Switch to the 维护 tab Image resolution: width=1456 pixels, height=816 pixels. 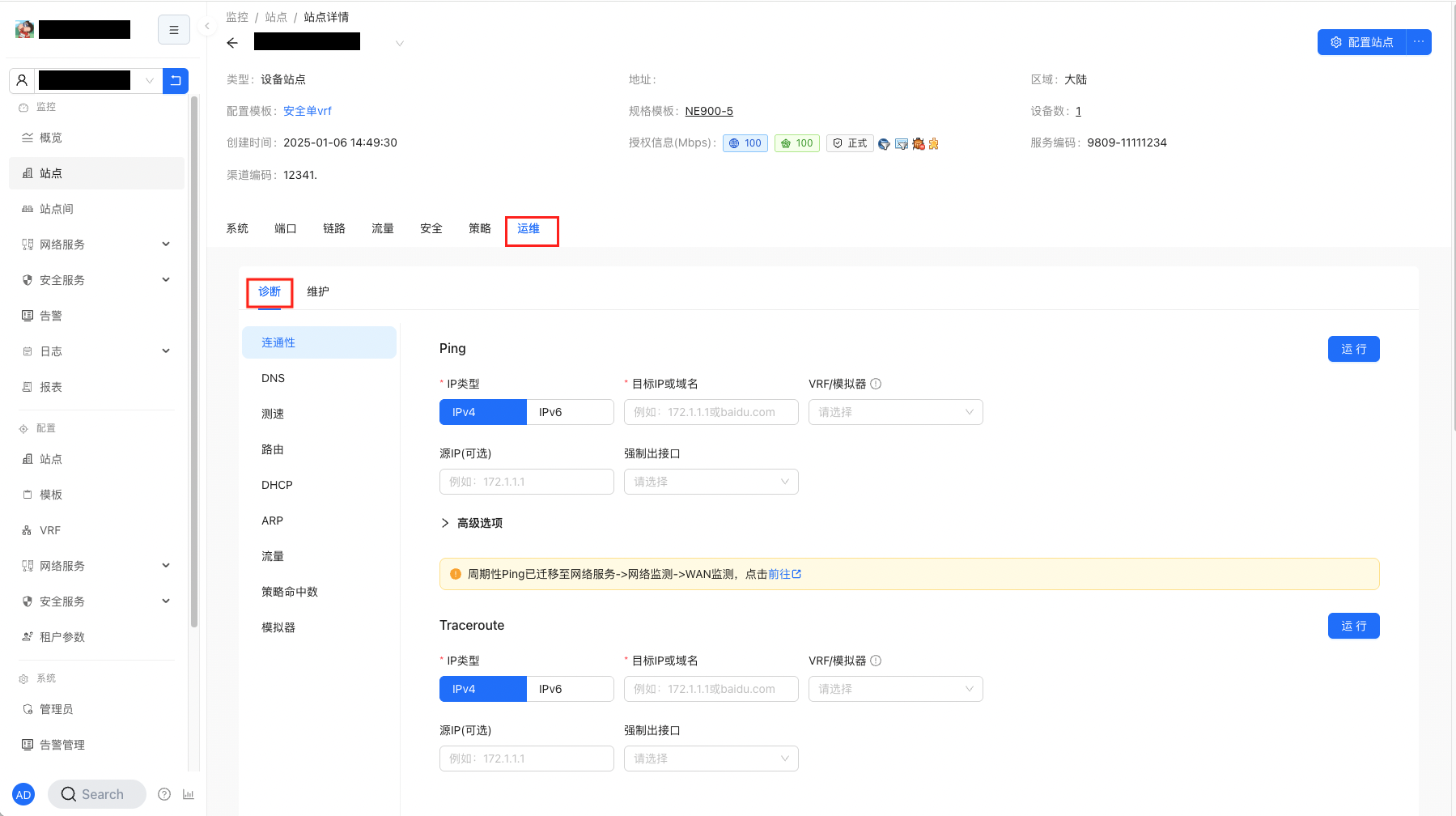[317, 291]
